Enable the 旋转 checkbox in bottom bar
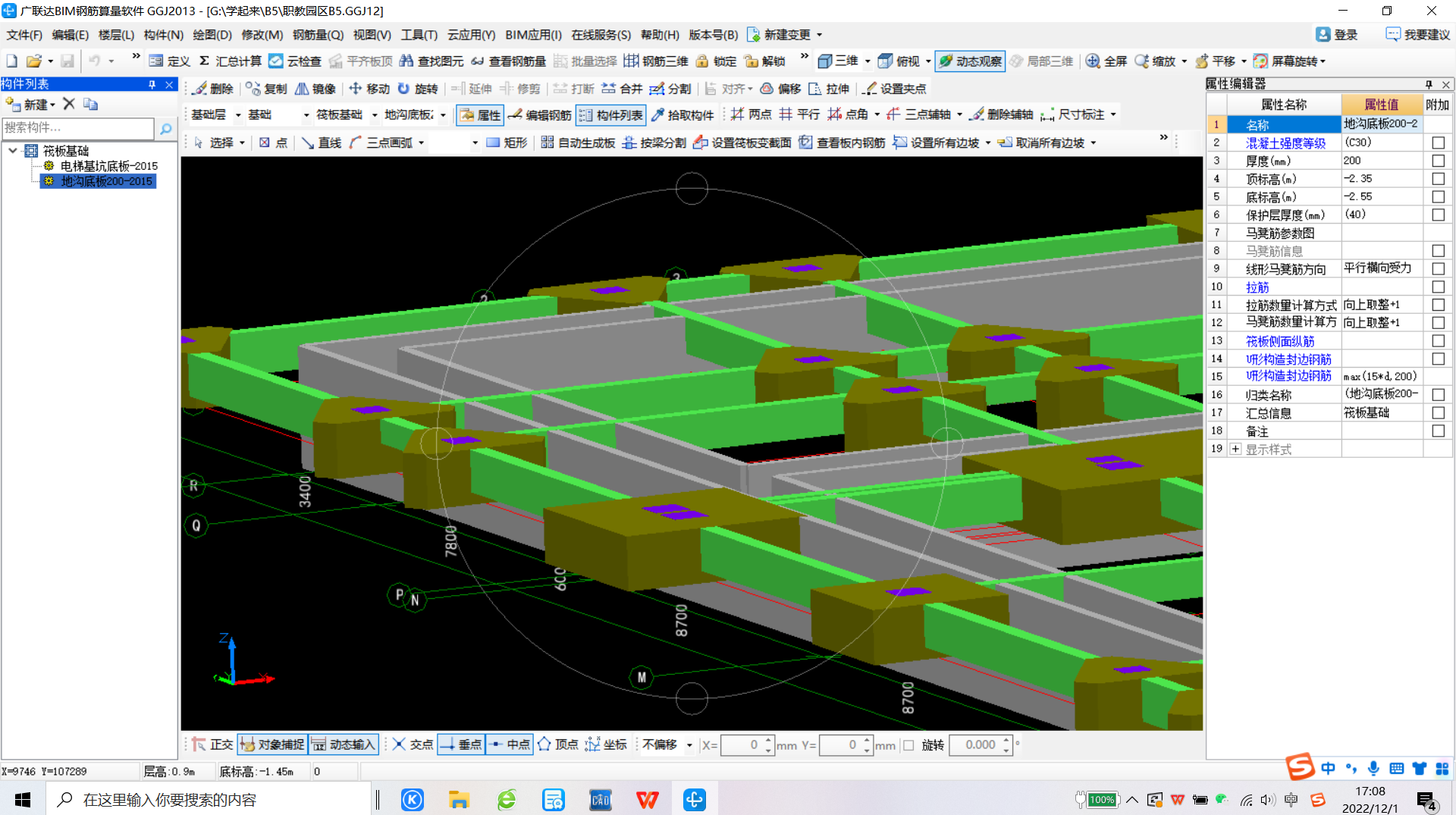The height and width of the screenshot is (815, 1456). coord(908,745)
